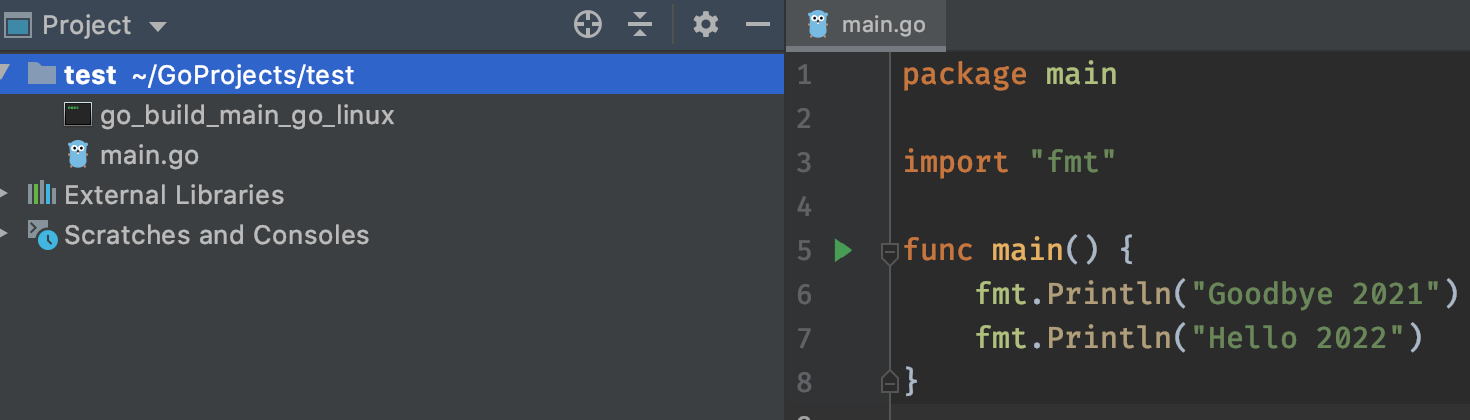Select main.go in the project tree
Screen dimensions: 1470x420
point(149,156)
